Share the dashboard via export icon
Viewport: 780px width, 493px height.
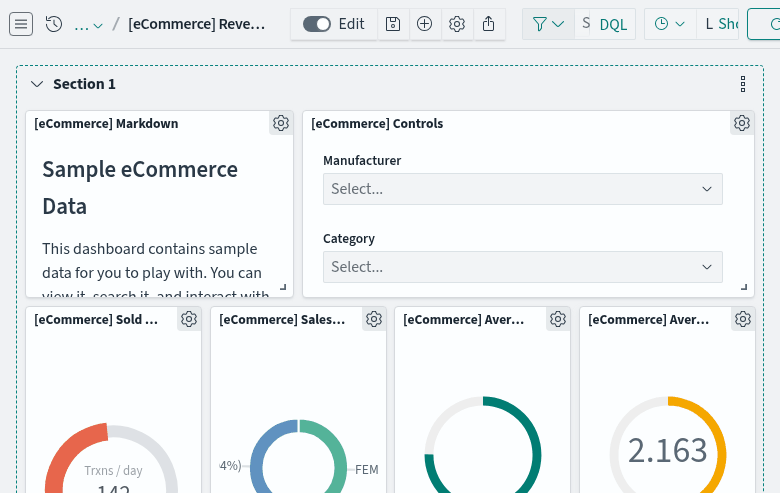pos(488,24)
